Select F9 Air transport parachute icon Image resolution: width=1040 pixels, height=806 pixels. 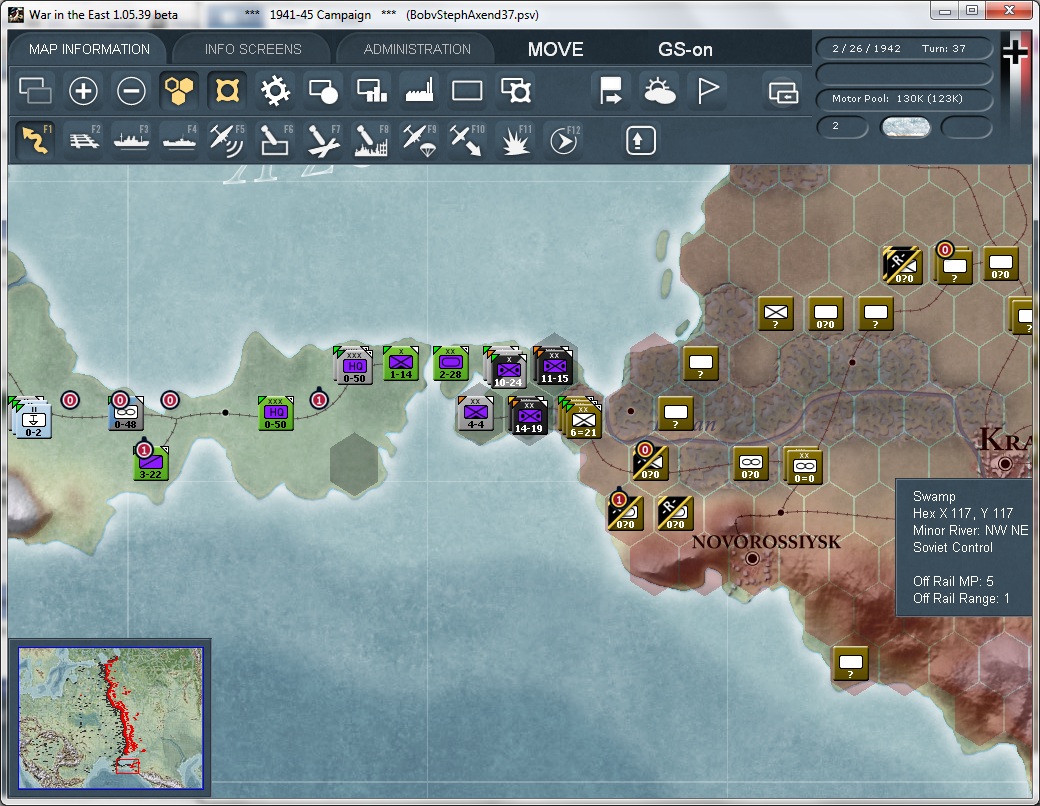[x=419, y=140]
